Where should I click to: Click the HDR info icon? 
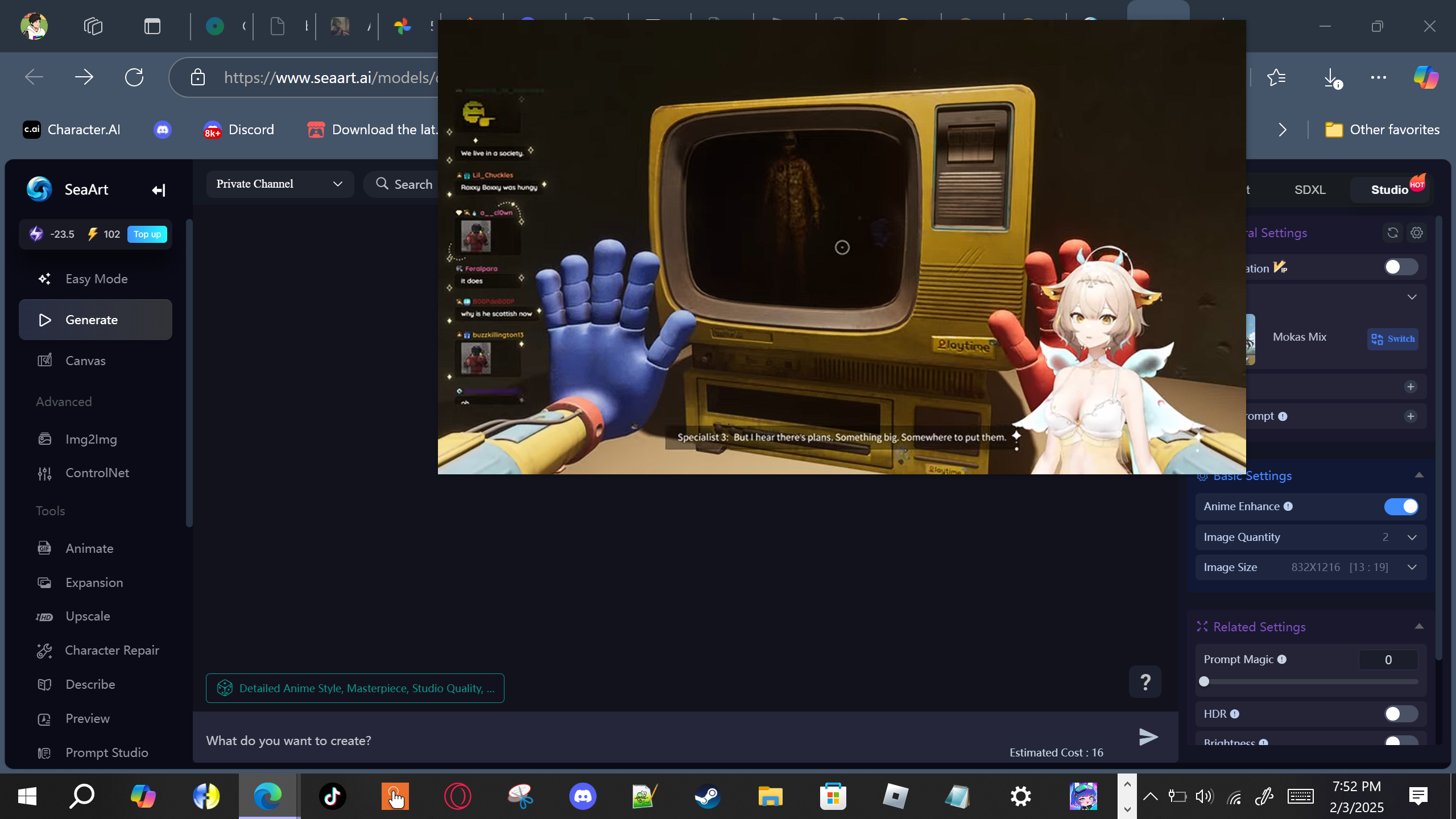click(x=1235, y=714)
